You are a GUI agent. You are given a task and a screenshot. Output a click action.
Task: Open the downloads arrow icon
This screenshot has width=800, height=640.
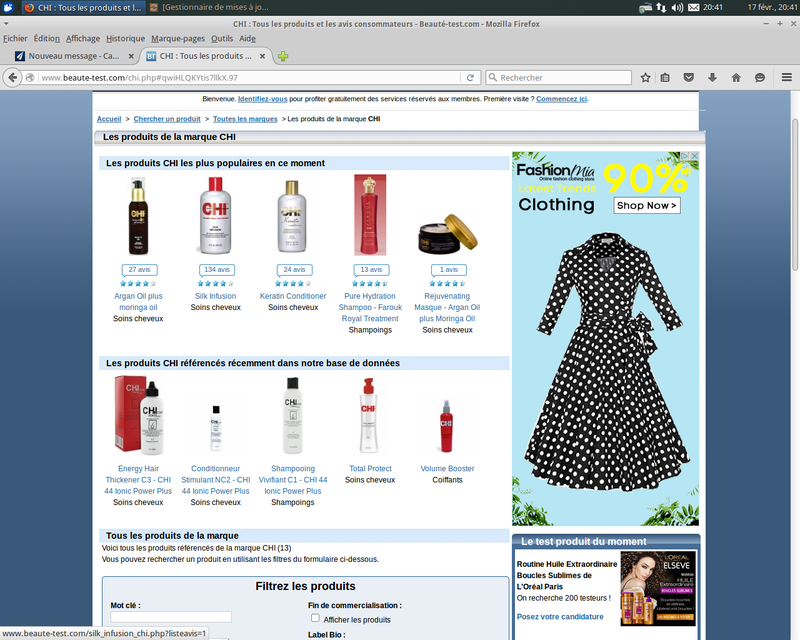click(712, 78)
